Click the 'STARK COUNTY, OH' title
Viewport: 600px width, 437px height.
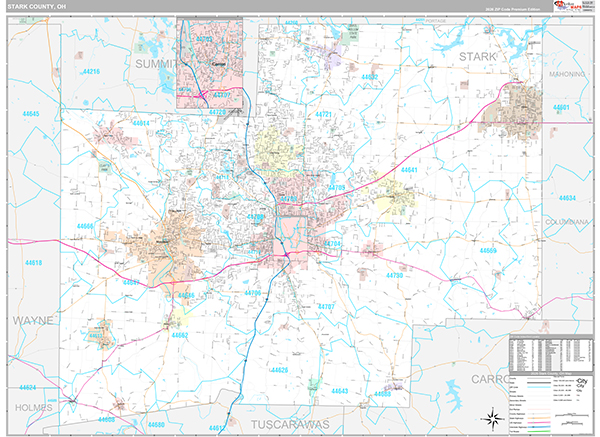37,7
